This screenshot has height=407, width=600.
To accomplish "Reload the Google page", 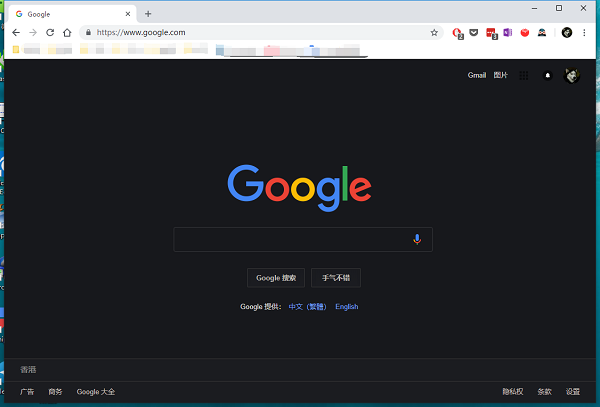I will [50, 33].
